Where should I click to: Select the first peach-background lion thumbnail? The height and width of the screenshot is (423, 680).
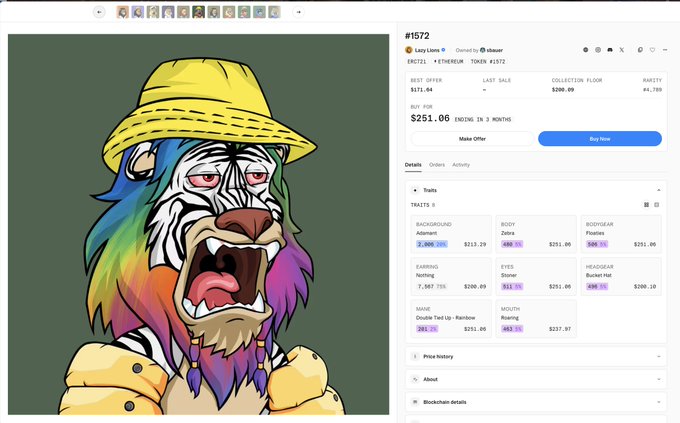pos(123,12)
